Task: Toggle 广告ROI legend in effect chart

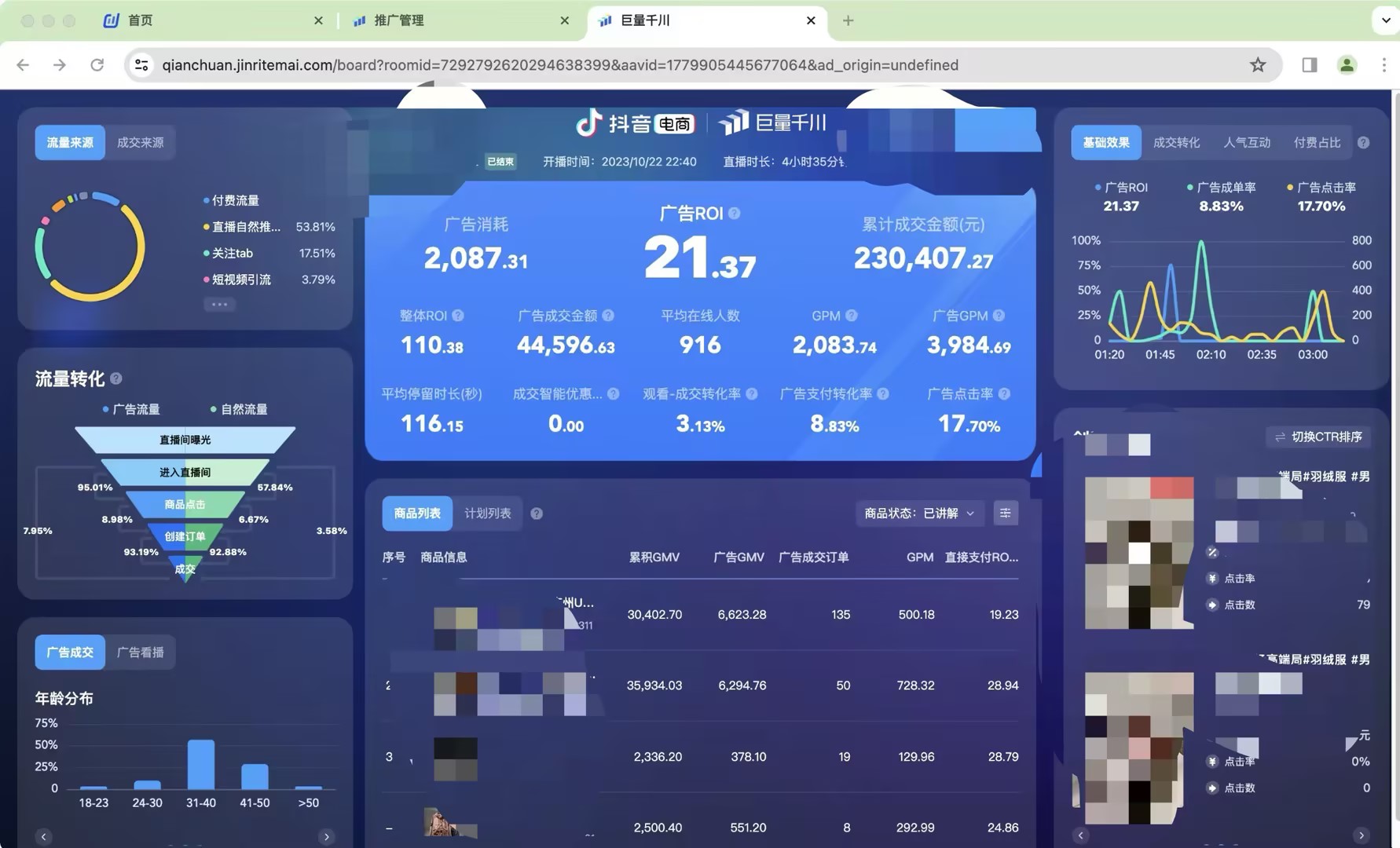Action: [1121, 188]
